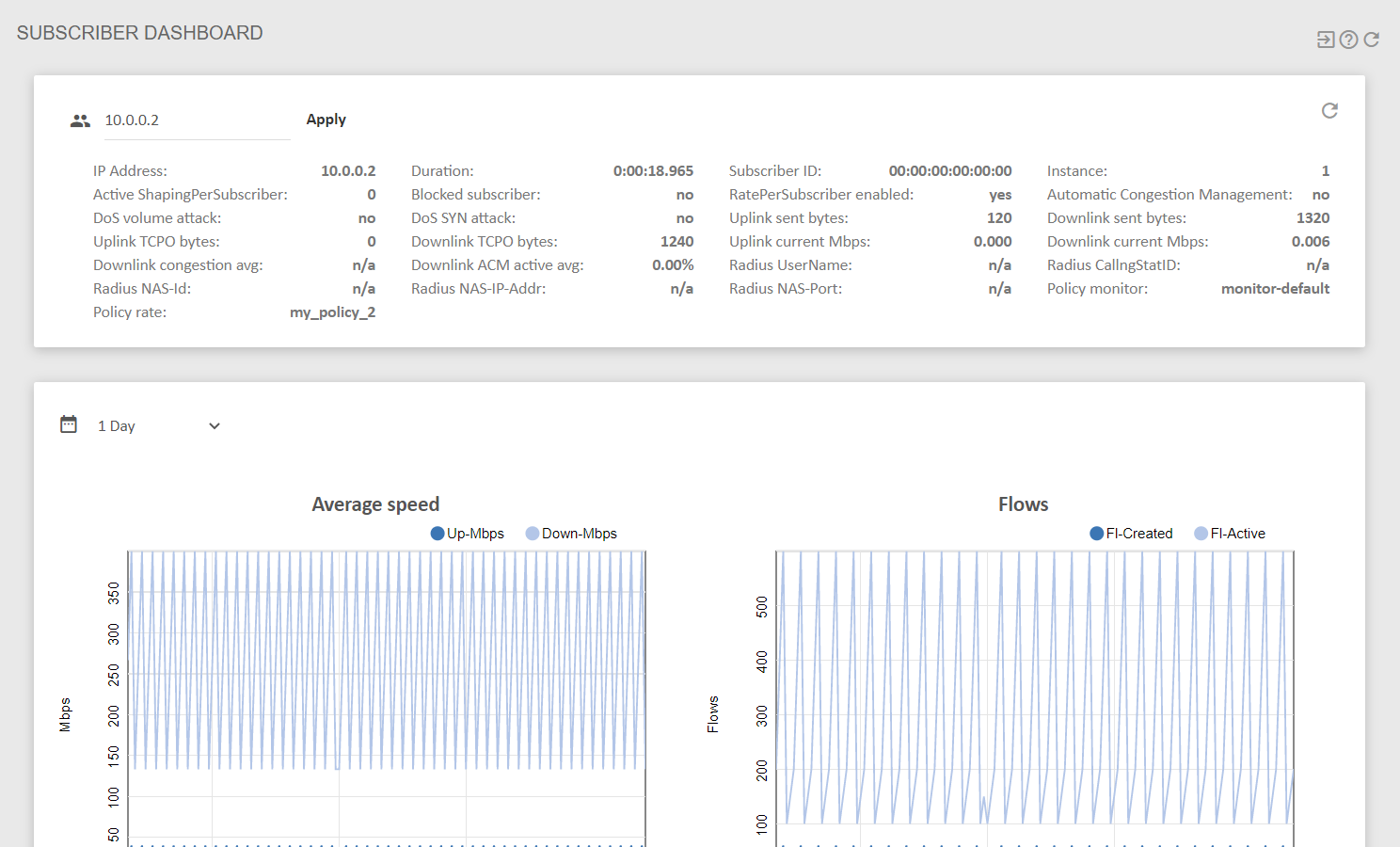The width and height of the screenshot is (1400, 847).
Task: Click the Radius NAS-Port label
Action: pos(786,289)
